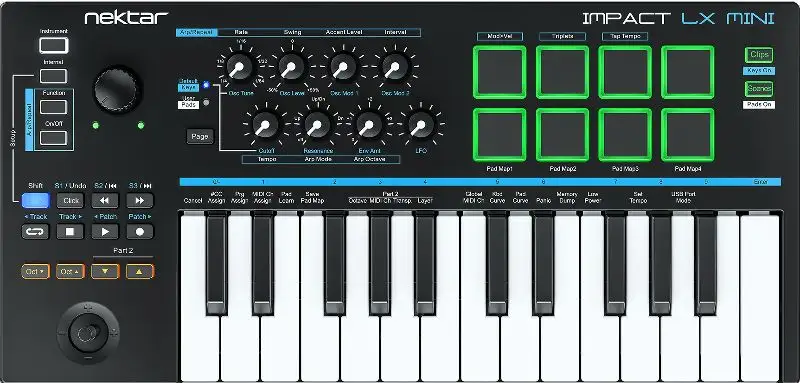The width and height of the screenshot is (800, 383).
Task: Raise the octave with Oct up button
Action: pyautogui.click(x=70, y=271)
